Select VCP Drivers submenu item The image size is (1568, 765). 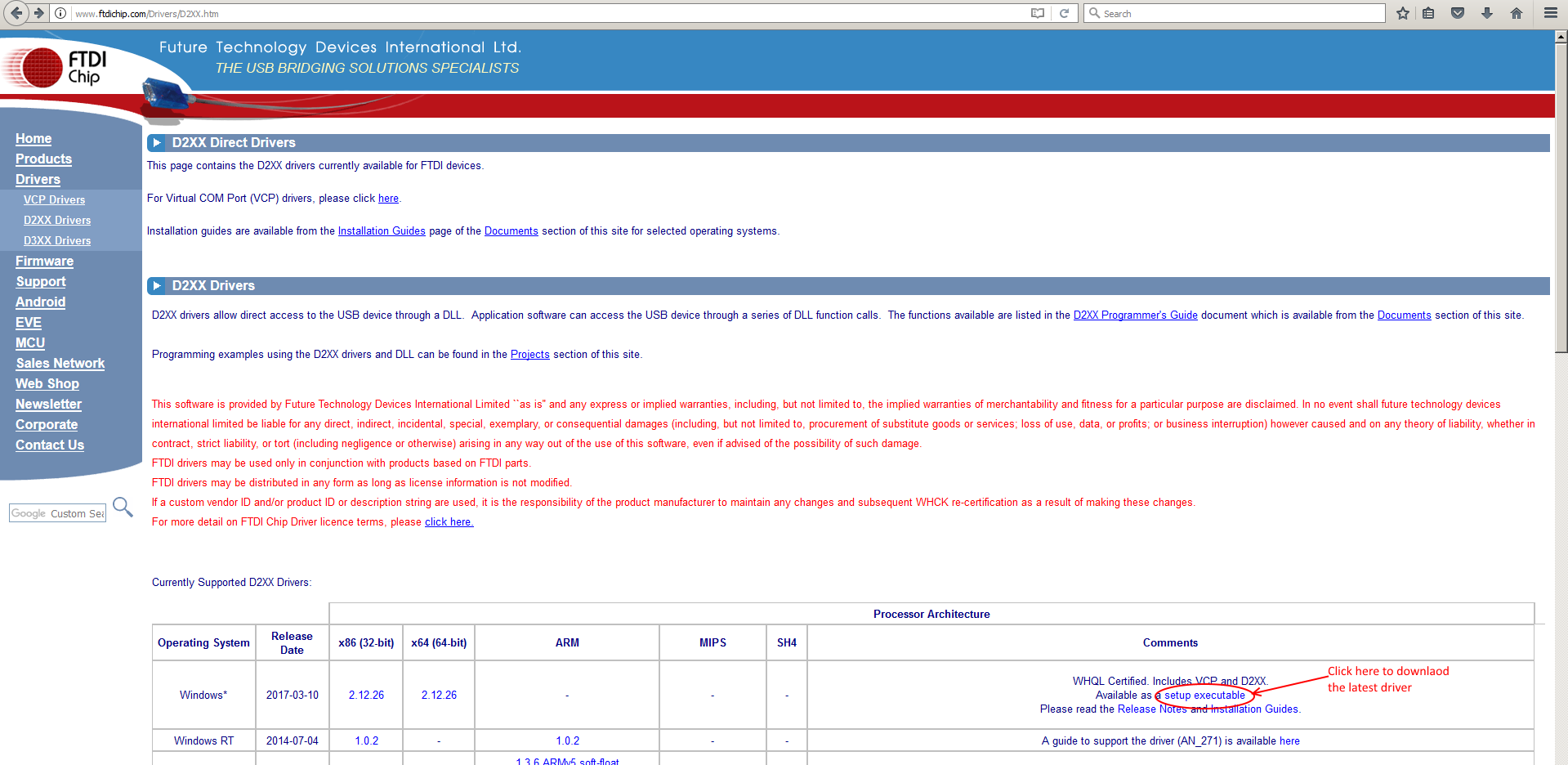tap(54, 200)
